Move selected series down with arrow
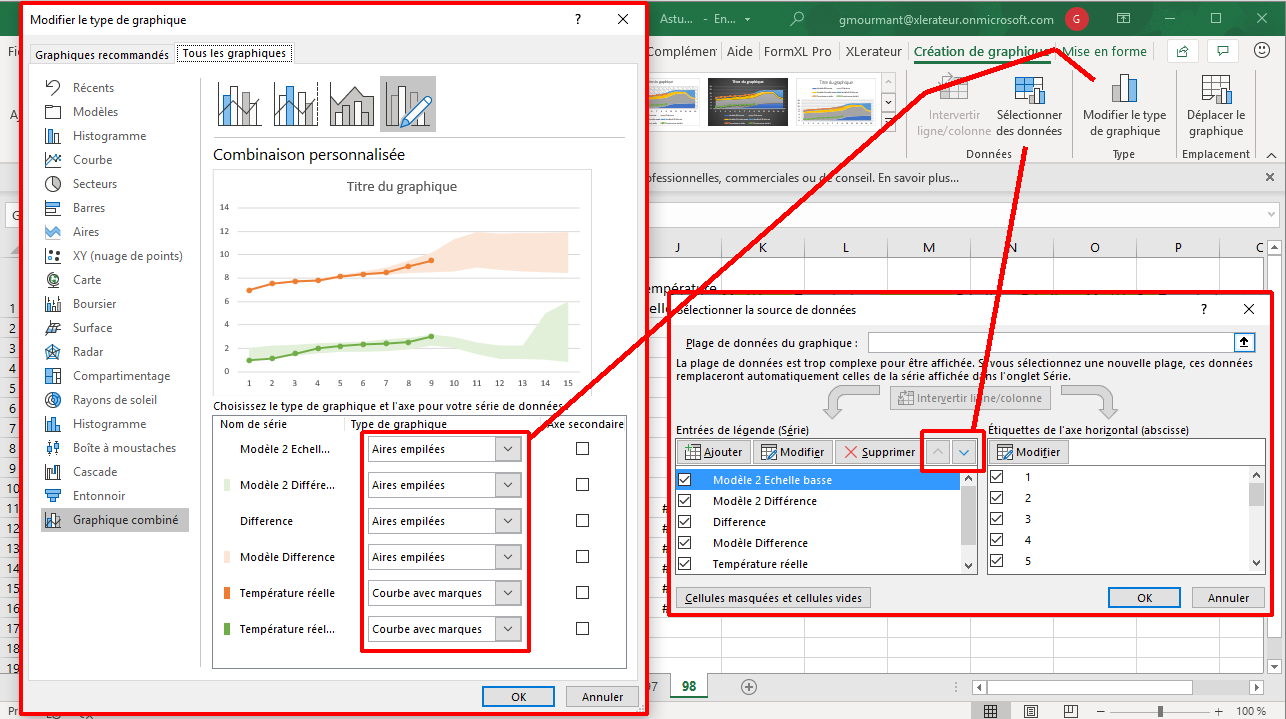 point(964,452)
